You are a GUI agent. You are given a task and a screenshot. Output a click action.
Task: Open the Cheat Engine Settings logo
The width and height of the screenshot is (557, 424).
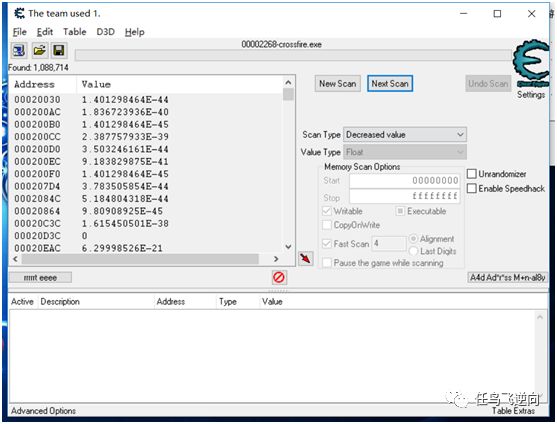[530, 64]
